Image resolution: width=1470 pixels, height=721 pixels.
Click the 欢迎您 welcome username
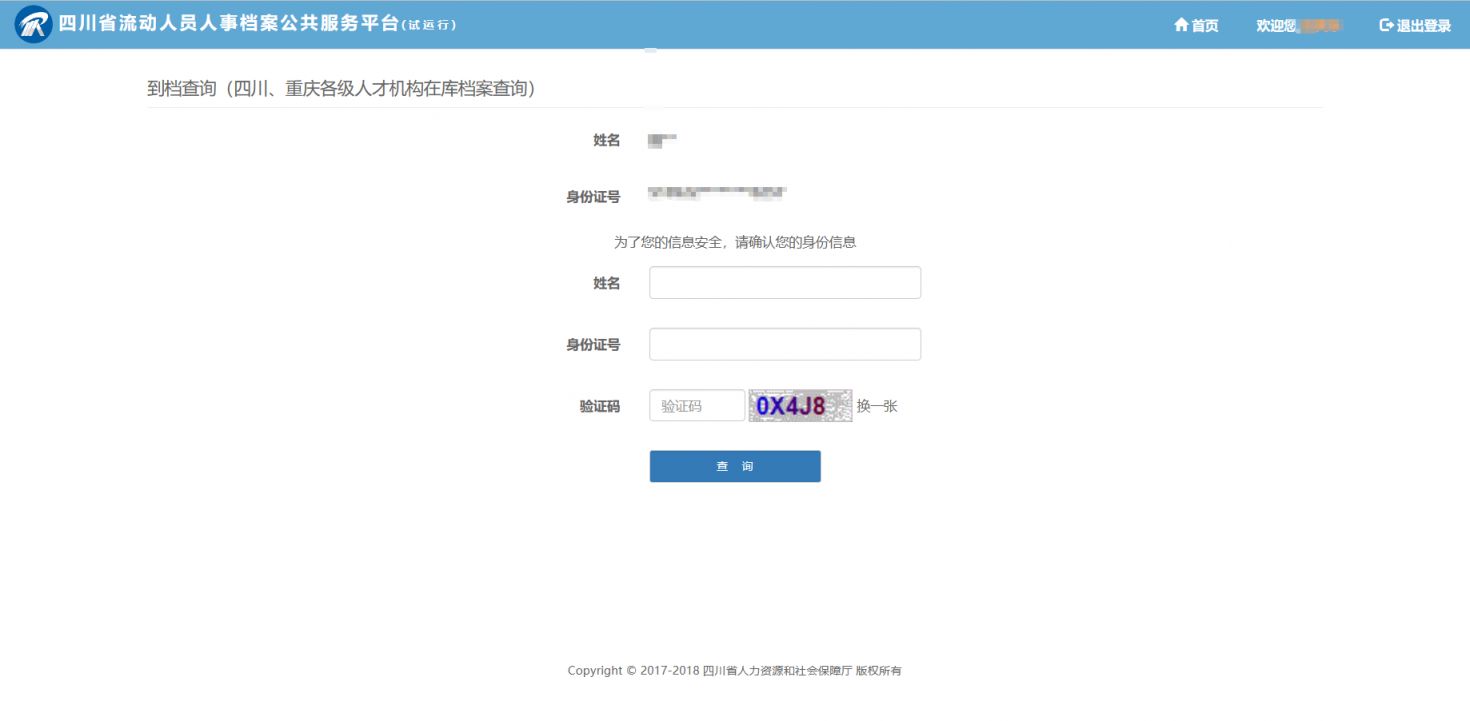click(x=1298, y=26)
